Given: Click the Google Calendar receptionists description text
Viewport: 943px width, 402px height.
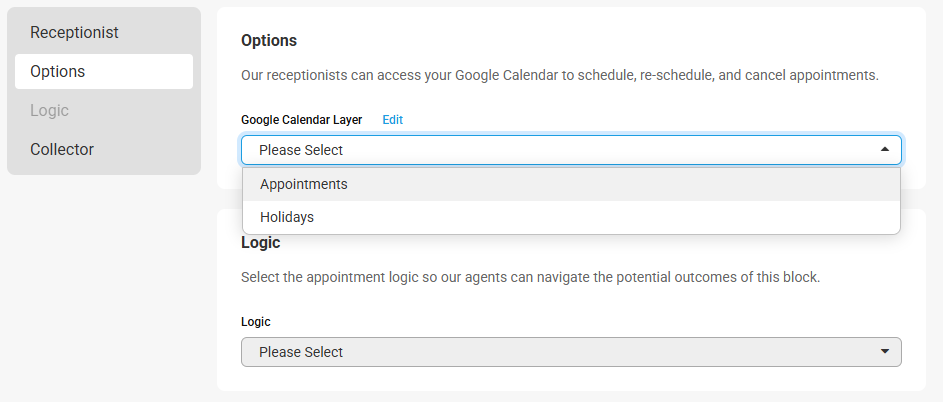Looking at the screenshot, I should click(559, 75).
